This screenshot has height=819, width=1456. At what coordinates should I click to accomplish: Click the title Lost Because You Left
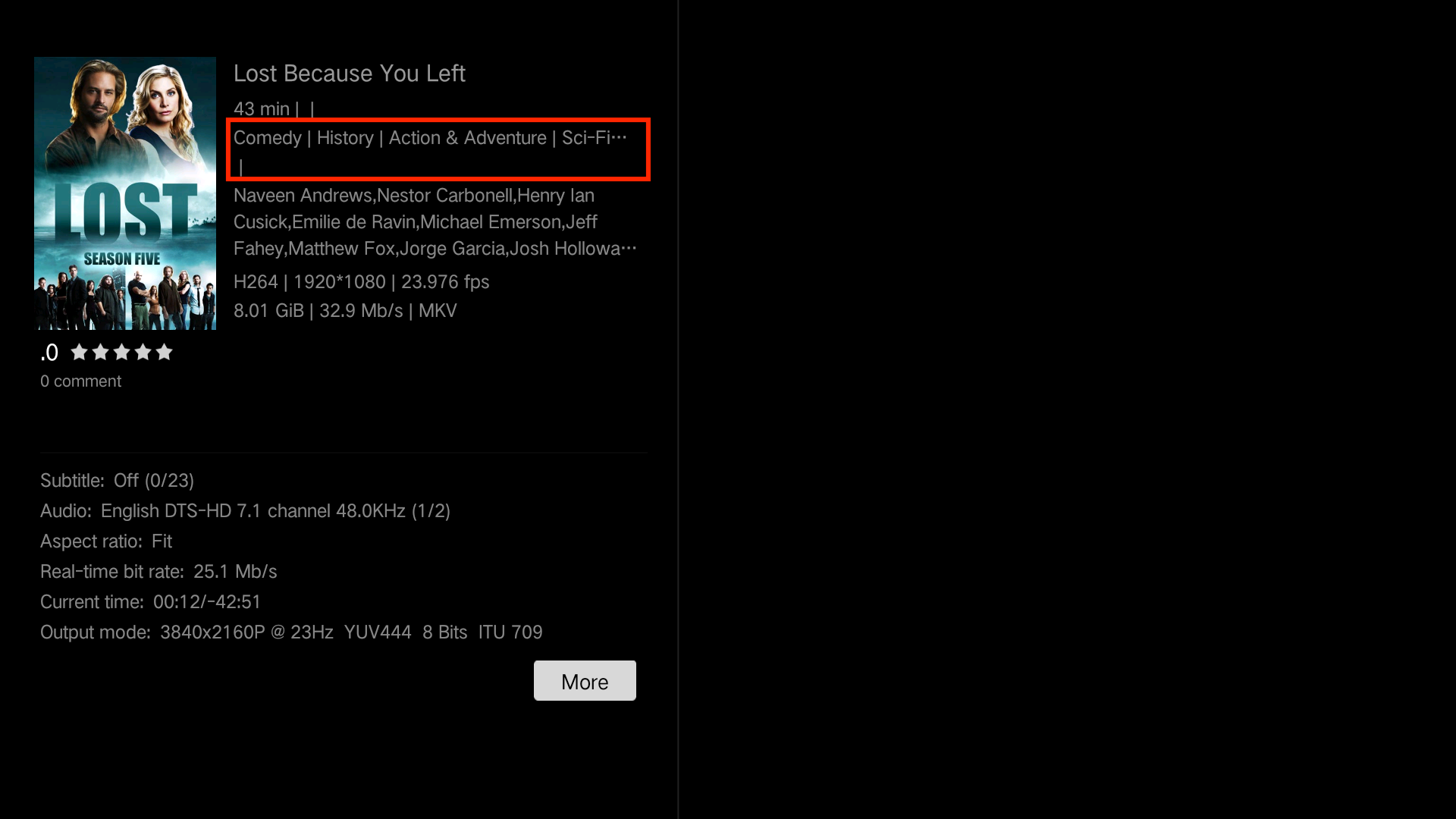coord(350,74)
